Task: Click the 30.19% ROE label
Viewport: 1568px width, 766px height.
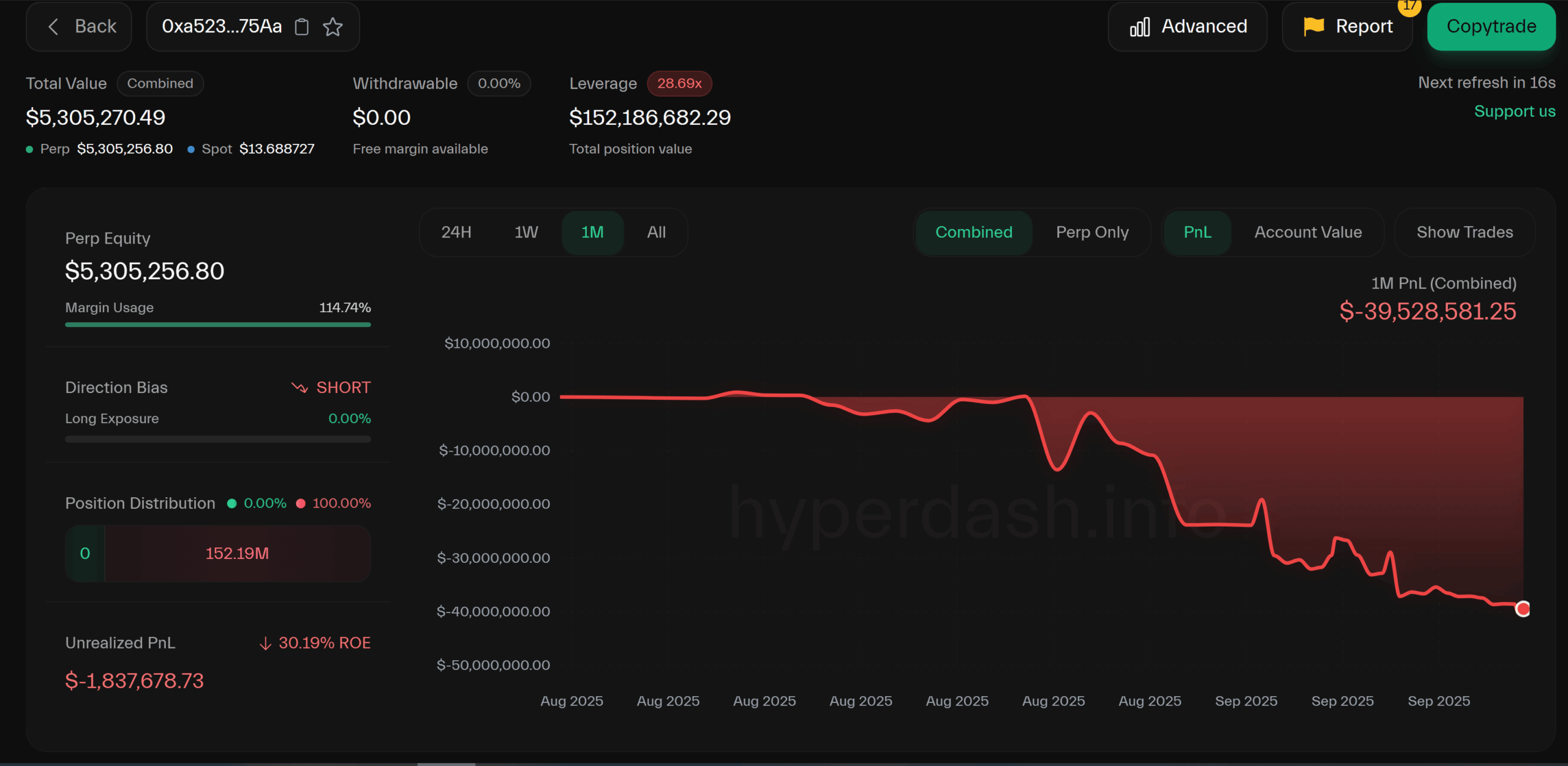Action: click(325, 643)
